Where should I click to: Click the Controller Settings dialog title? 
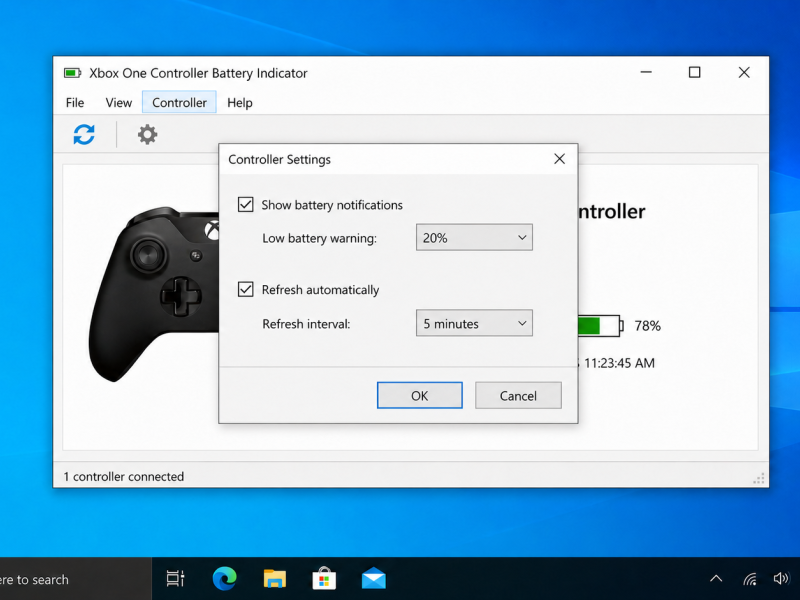(x=280, y=160)
